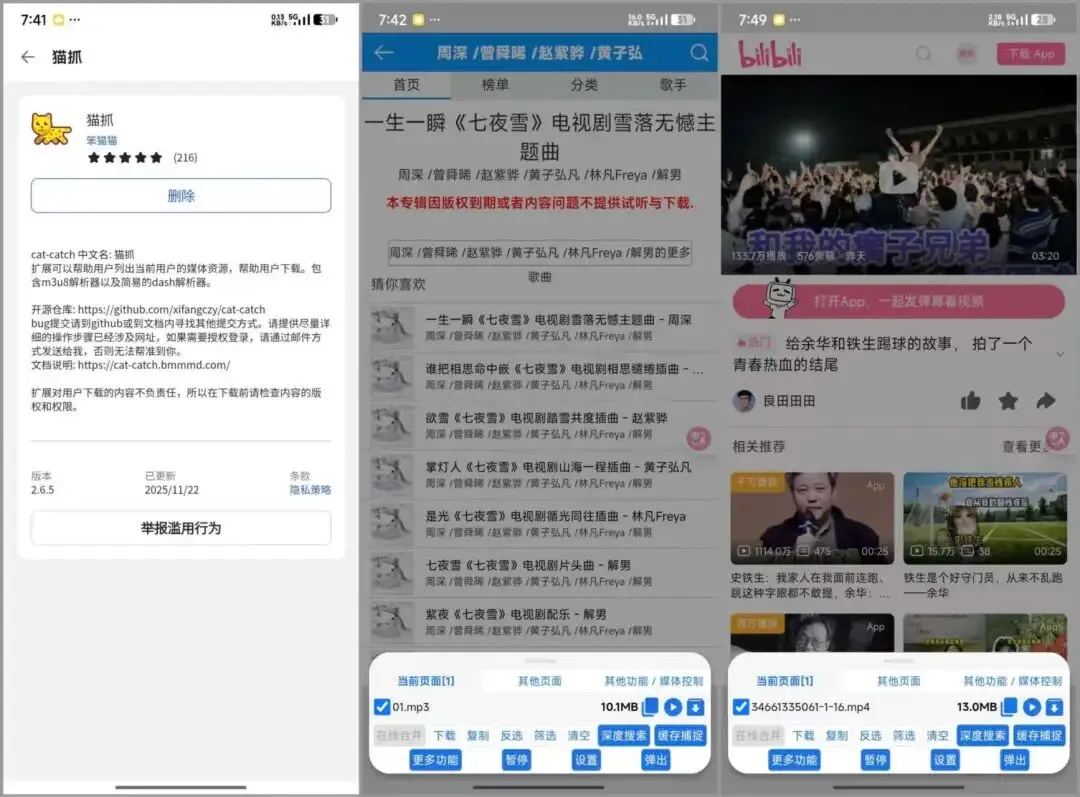Screen dimensions: 1080x797
Task: Download 34661335061-1-16.mp4 with its download icon
Action: pyautogui.click(x=1055, y=707)
